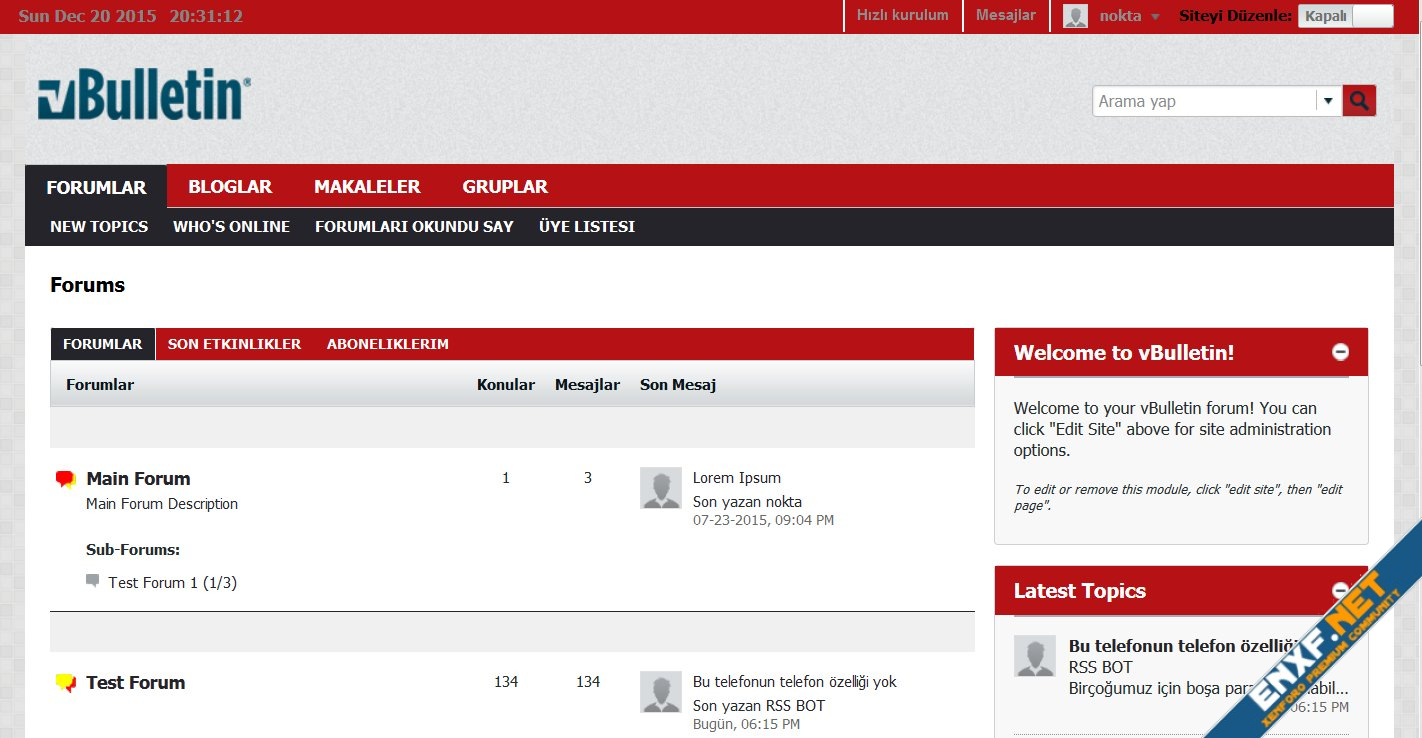Click the Test Forum yellow bubble icon
Image resolution: width=1422 pixels, height=738 pixels.
(66, 684)
